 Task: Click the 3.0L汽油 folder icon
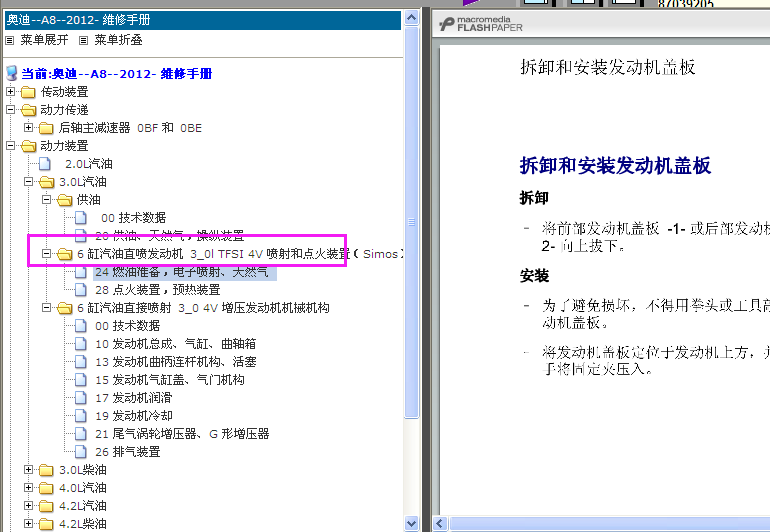pos(47,182)
